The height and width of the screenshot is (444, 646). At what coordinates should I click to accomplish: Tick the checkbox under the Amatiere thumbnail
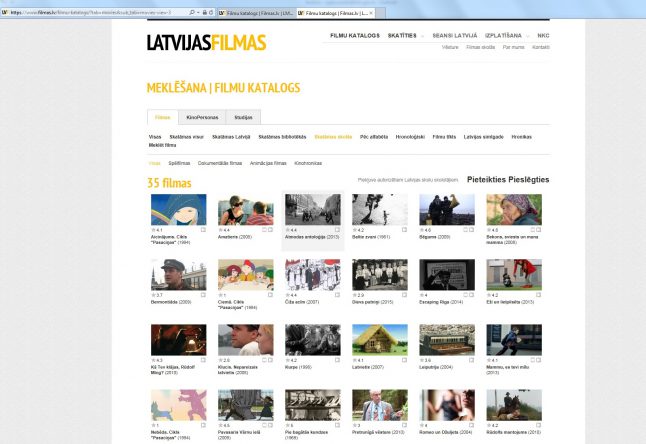(269, 229)
